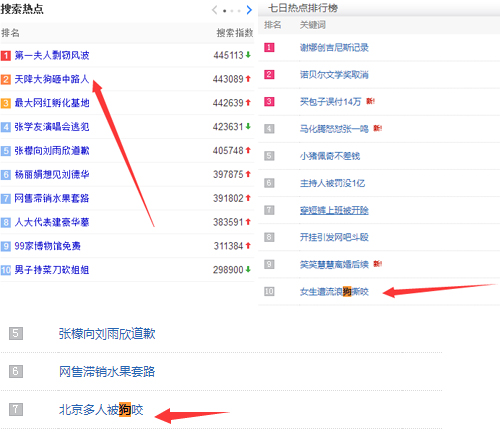Open the 小猪佩奇不差钱 keyword

coord(330,156)
